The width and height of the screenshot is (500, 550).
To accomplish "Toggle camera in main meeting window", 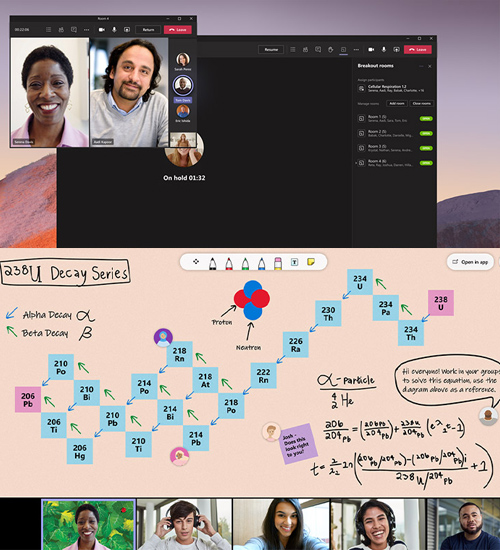I will click(371, 49).
